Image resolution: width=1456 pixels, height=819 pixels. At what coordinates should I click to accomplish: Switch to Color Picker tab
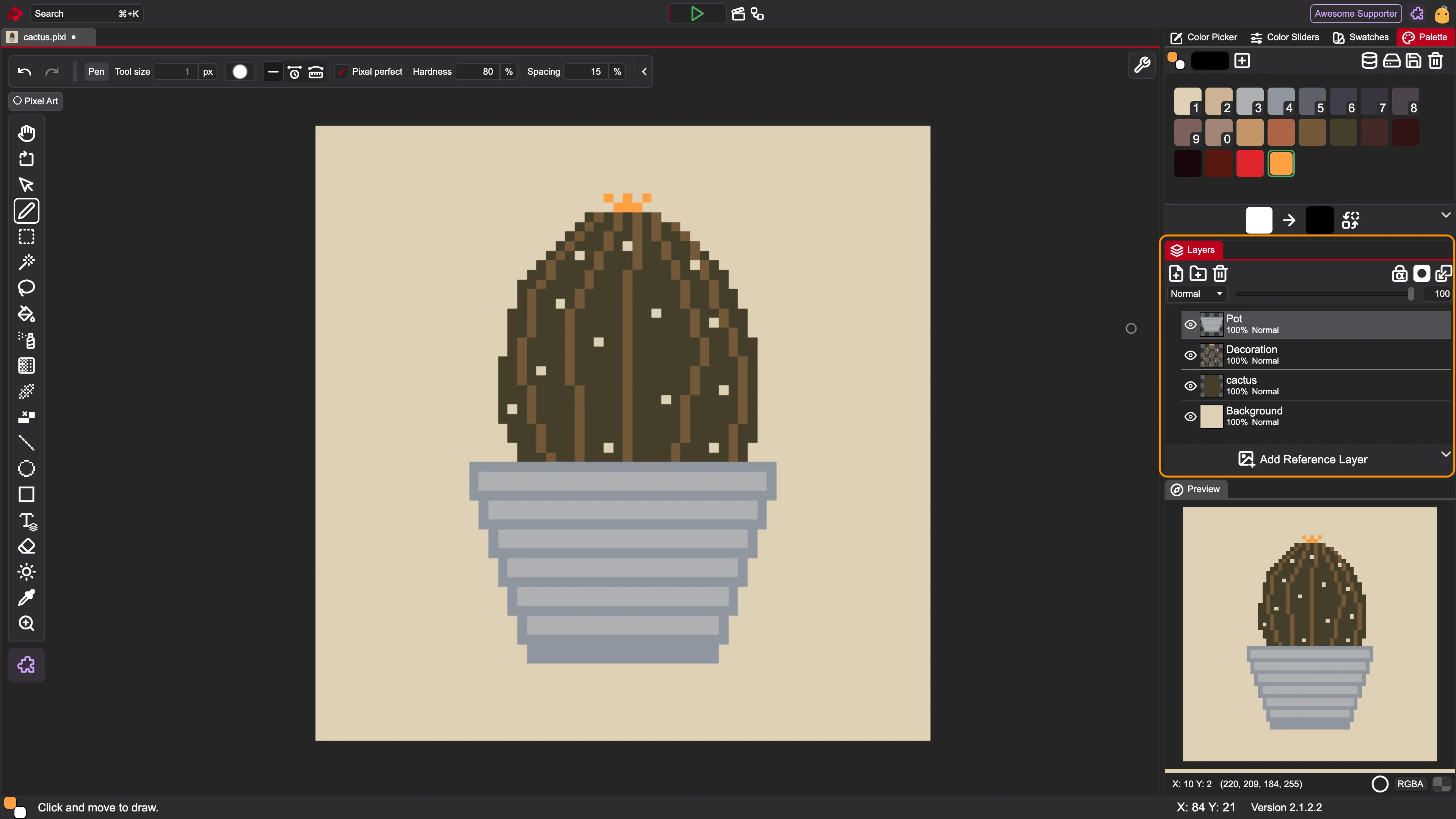coord(1204,37)
